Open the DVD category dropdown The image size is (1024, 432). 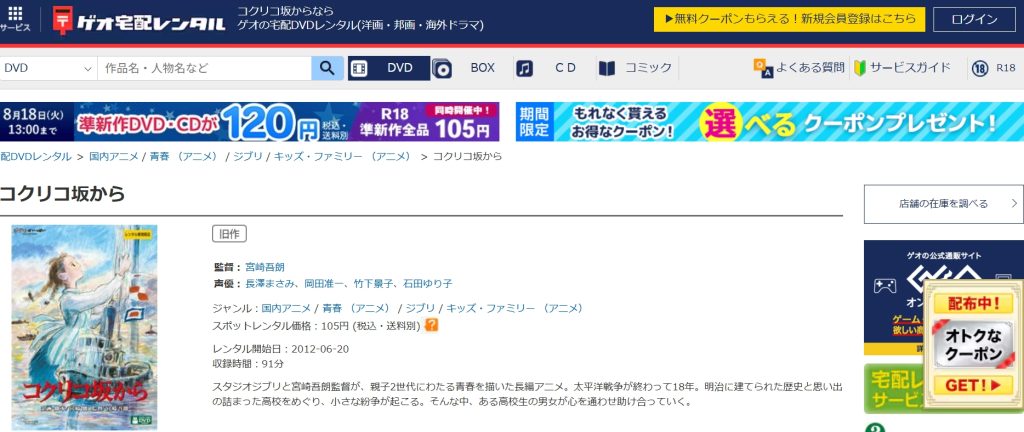[48, 68]
